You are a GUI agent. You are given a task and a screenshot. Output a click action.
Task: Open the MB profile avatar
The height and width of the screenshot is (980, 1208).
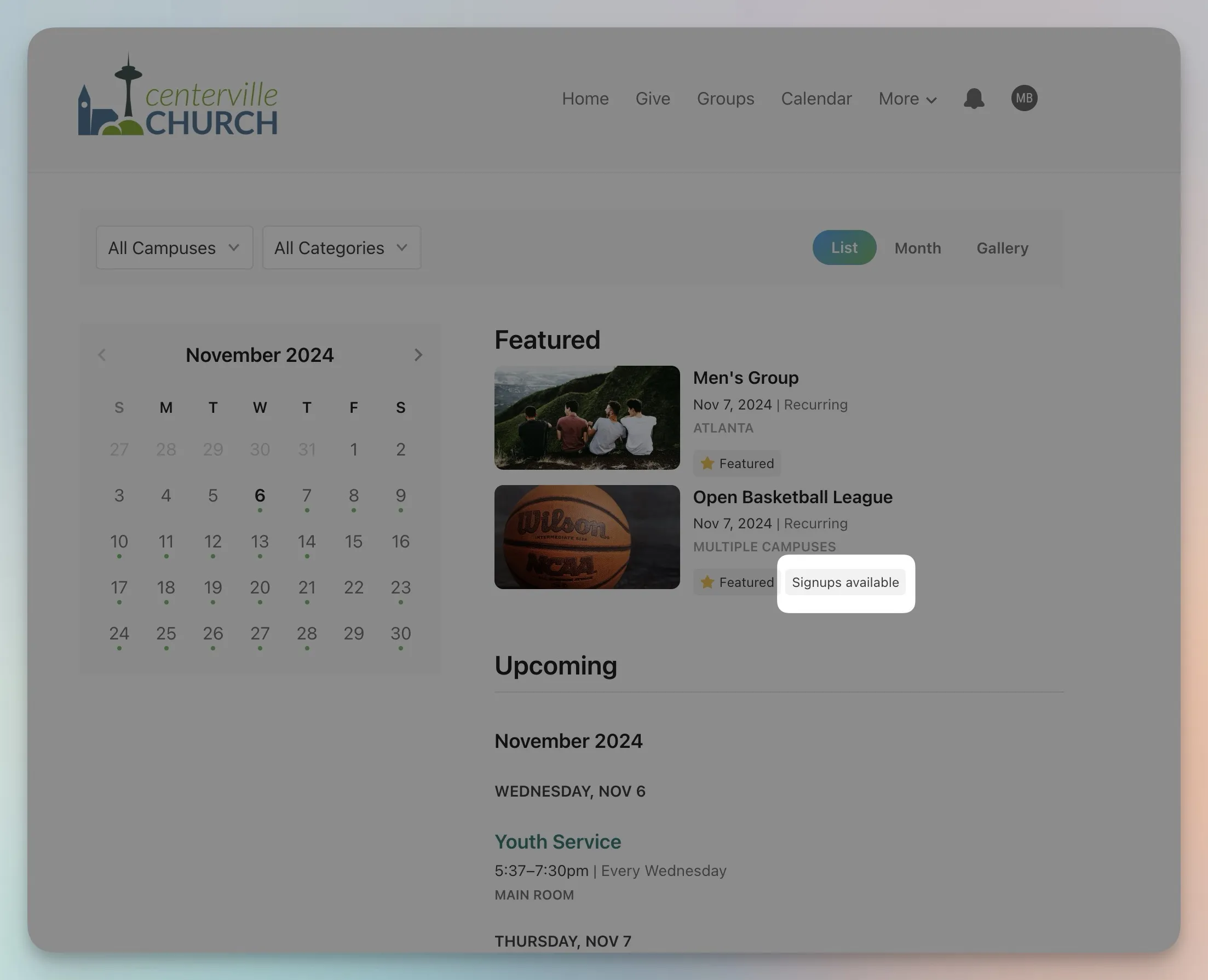1023,98
